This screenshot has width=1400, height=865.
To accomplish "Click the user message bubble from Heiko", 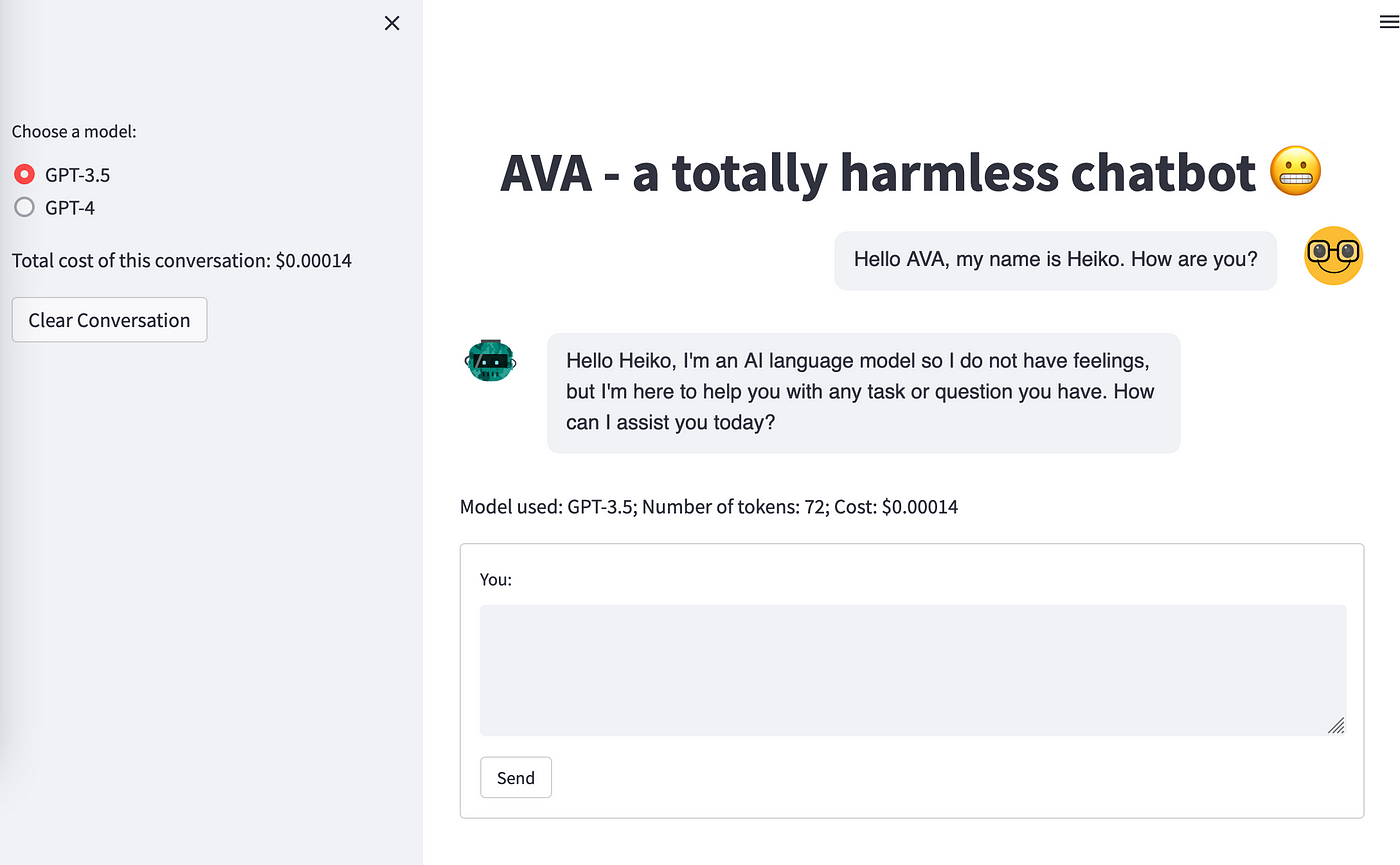I will (x=1056, y=260).
